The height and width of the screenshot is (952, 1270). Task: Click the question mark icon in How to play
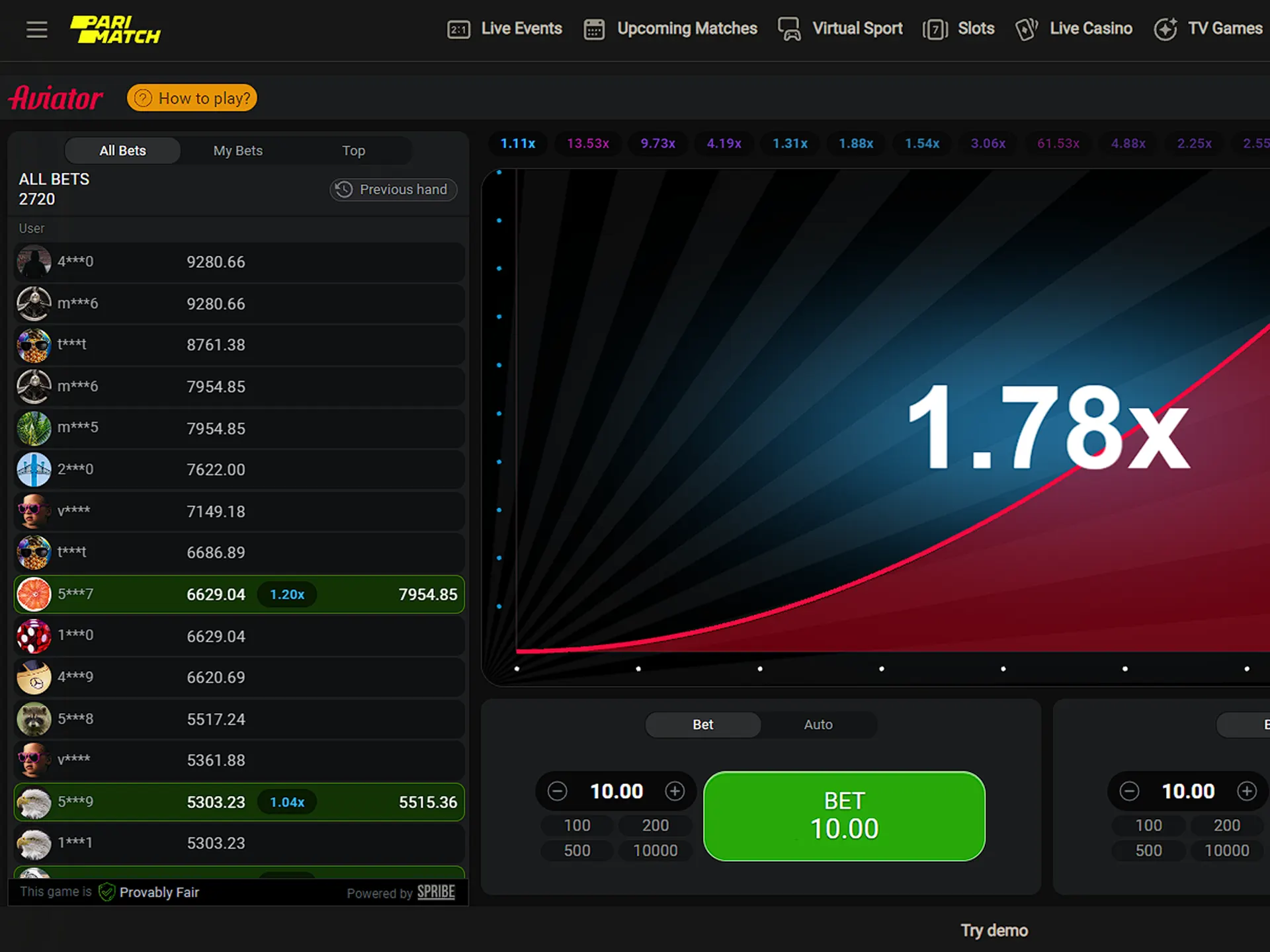143,98
